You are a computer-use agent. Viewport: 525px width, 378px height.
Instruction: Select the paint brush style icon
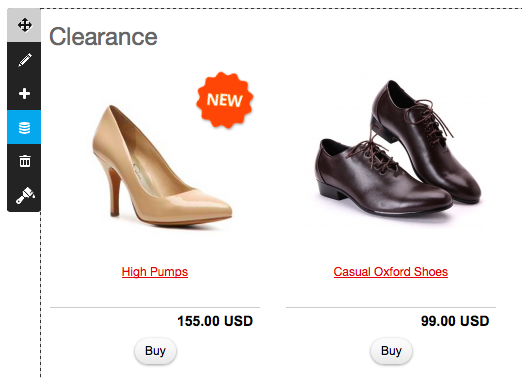24,195
